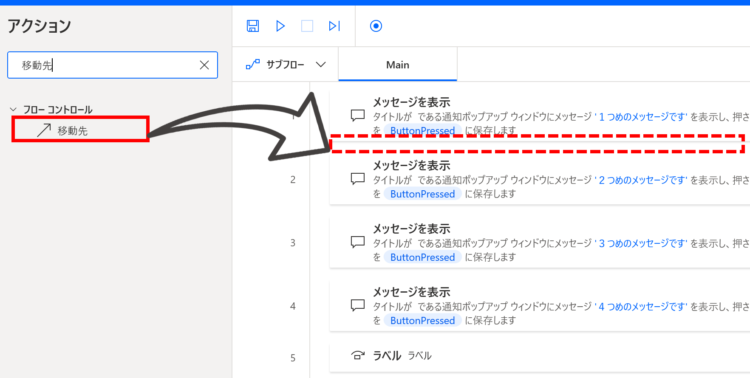Click the '3 つめのメッセージです' blue text
Viewport: 750px width, 378px height.
pyautogui.click(x=641, y=243)
